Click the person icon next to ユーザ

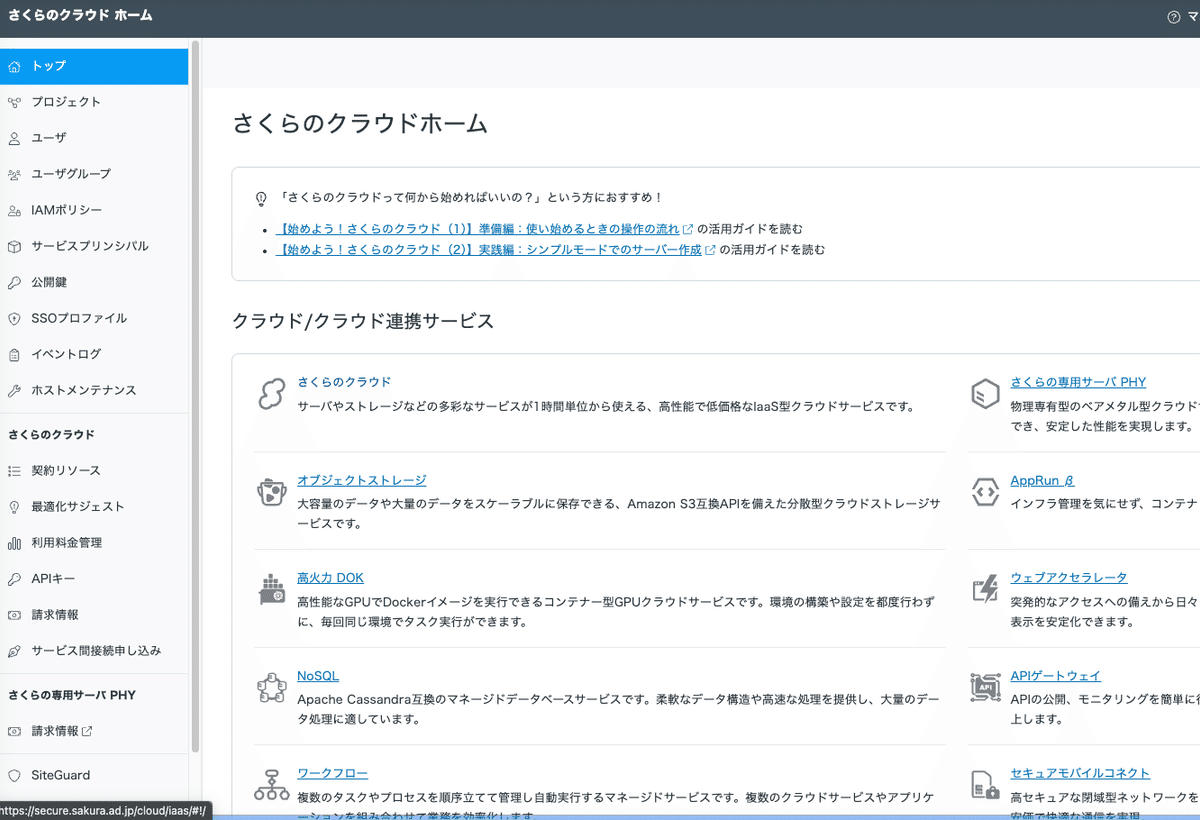coord(14,138)
